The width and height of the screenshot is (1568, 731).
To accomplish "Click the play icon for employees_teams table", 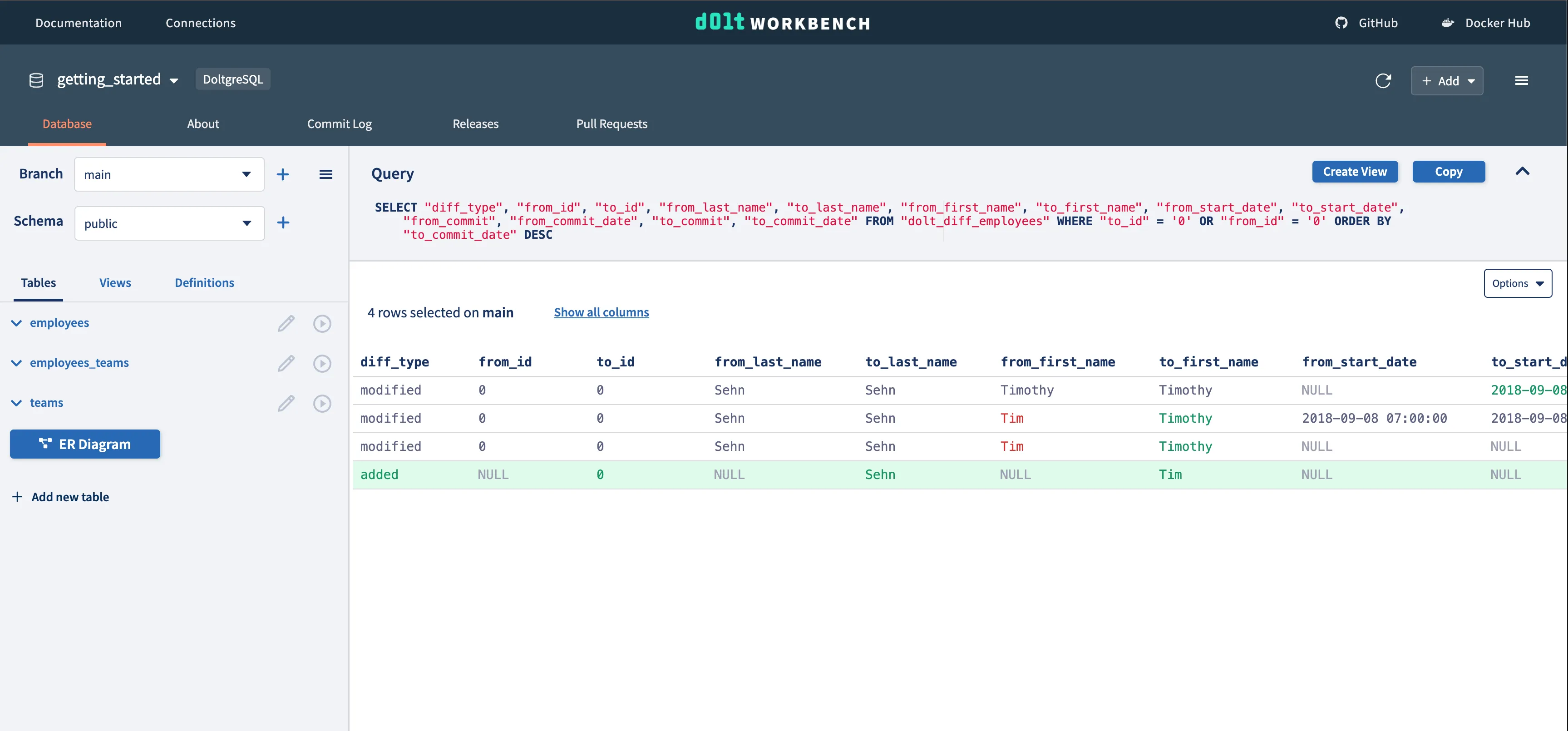I will point(322,363).
